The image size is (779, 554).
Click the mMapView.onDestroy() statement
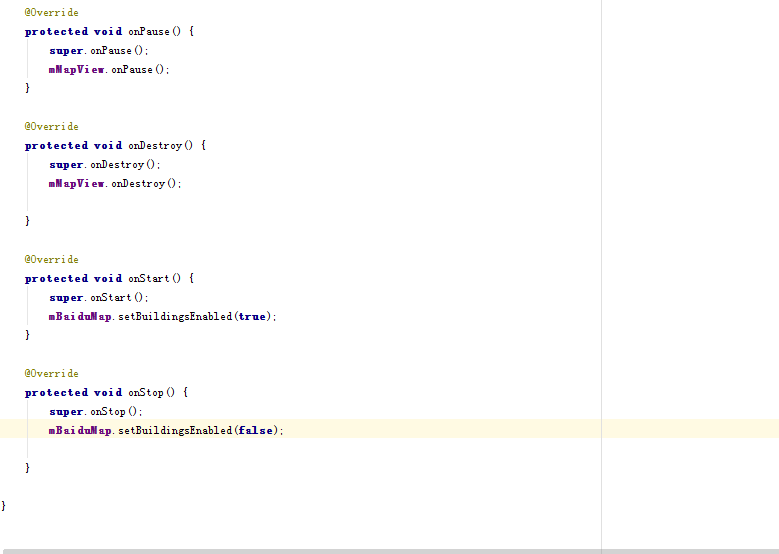[x=115, y=184]
